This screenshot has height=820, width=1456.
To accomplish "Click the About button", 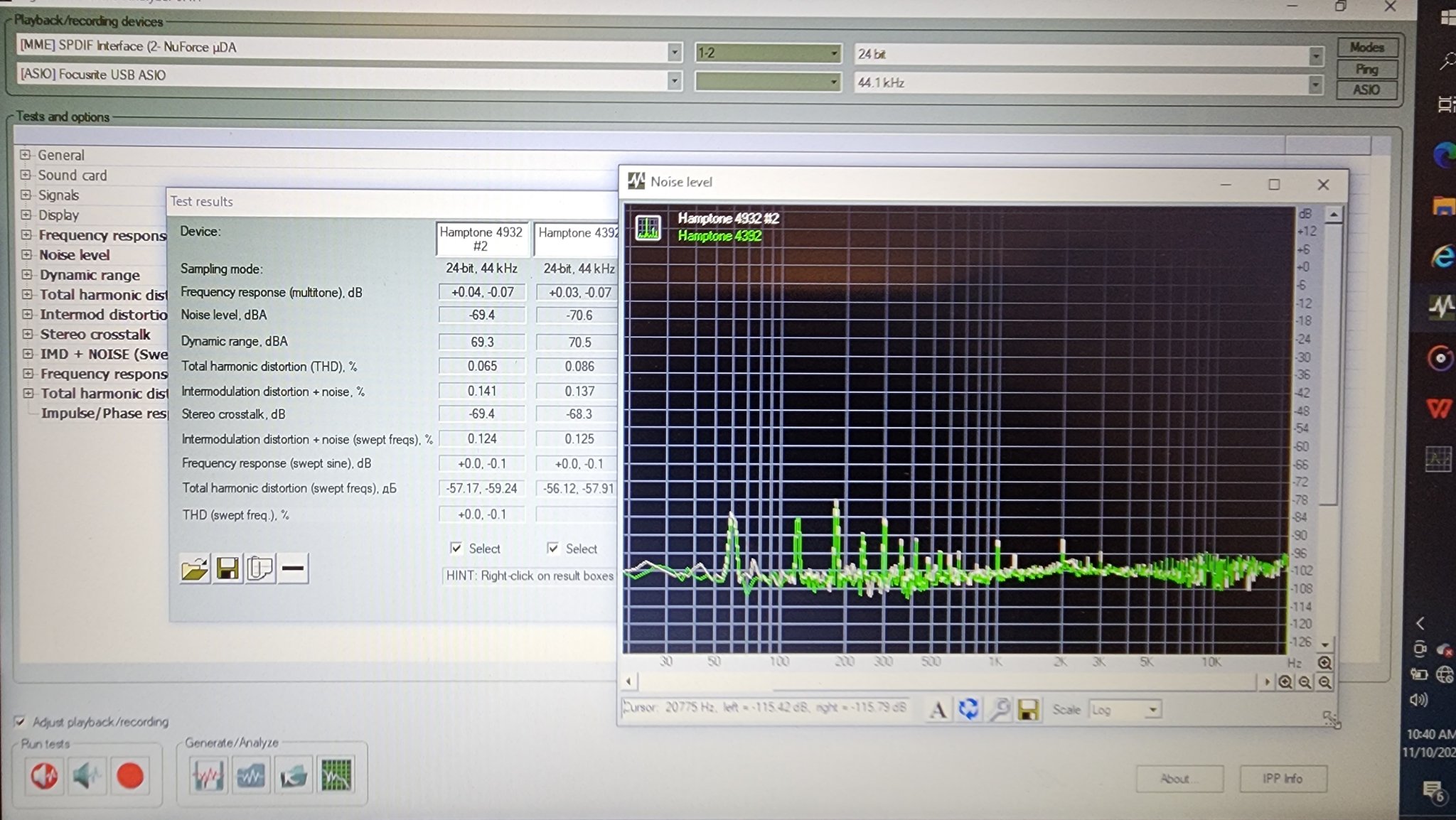I will (1179, 779).
